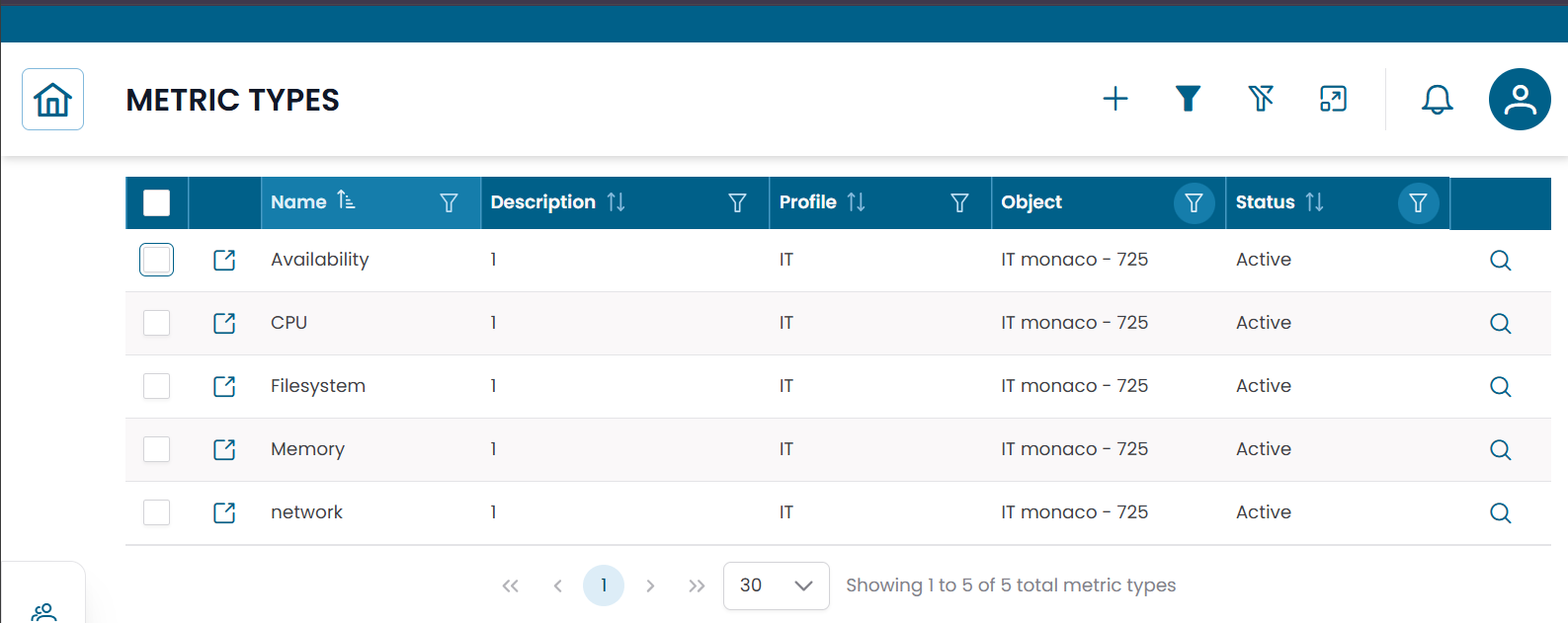Screen dimensions: 1568x623
Task: Click the solid filter icon in header
Action: pos(1188,99)
